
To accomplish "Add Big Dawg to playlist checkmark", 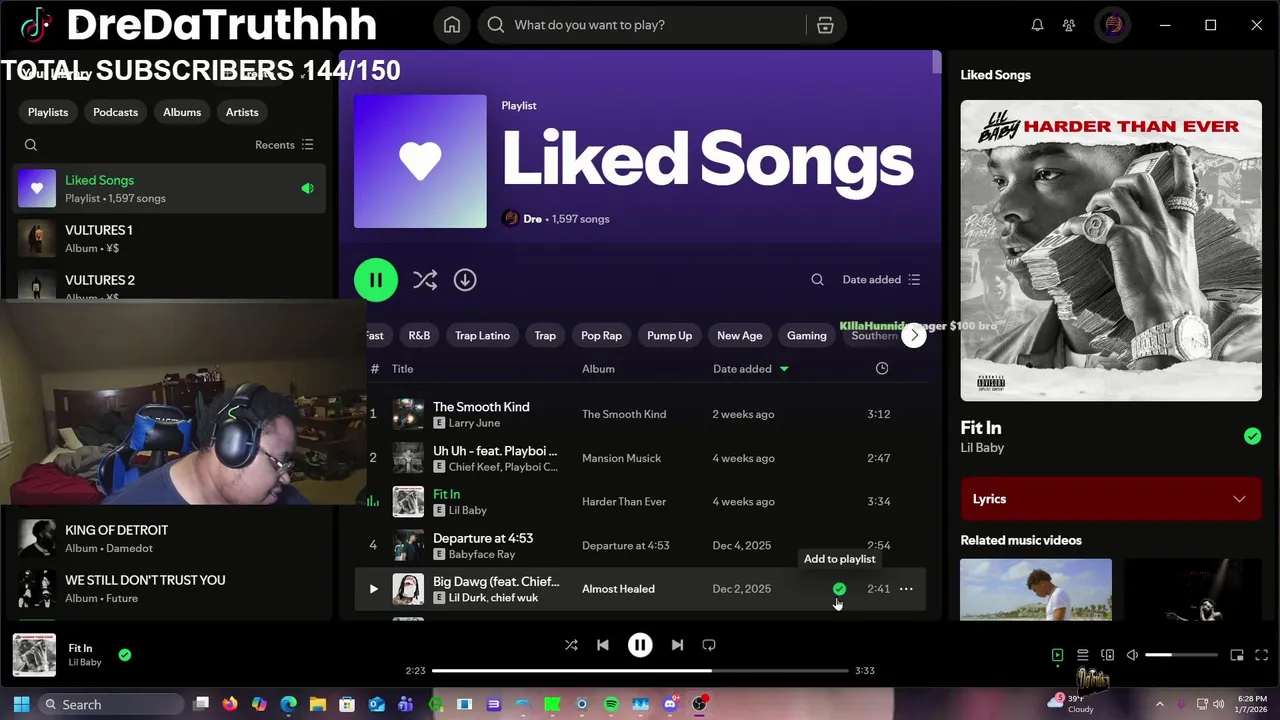I will 839,589.
